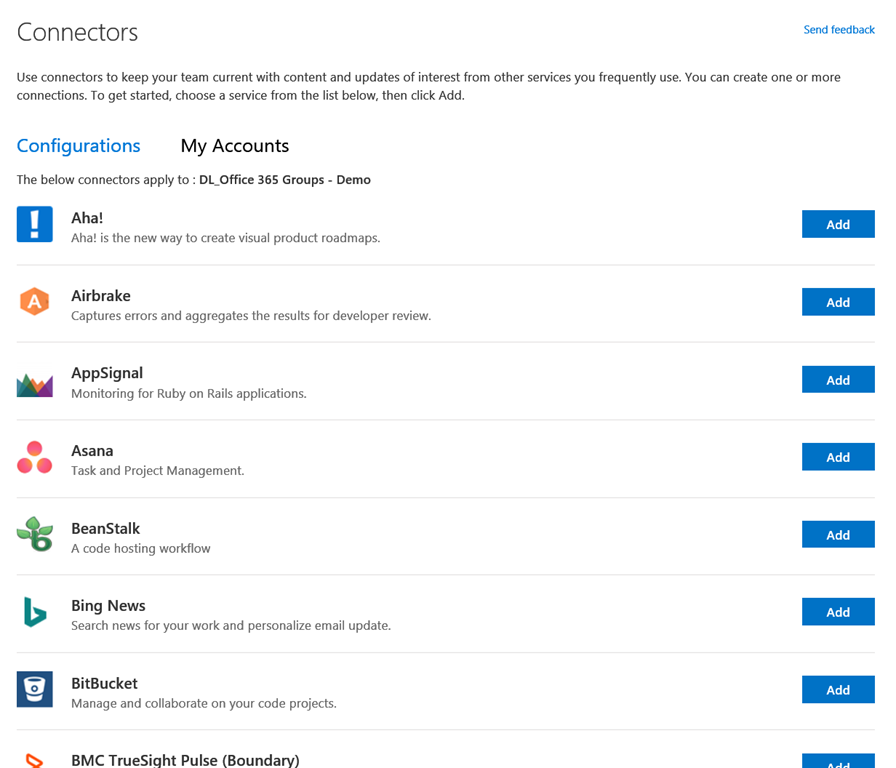Add the Bing News connector
The height and width of the screenshot is (768, 896).
pyautogui.click(x=837, y=612)
